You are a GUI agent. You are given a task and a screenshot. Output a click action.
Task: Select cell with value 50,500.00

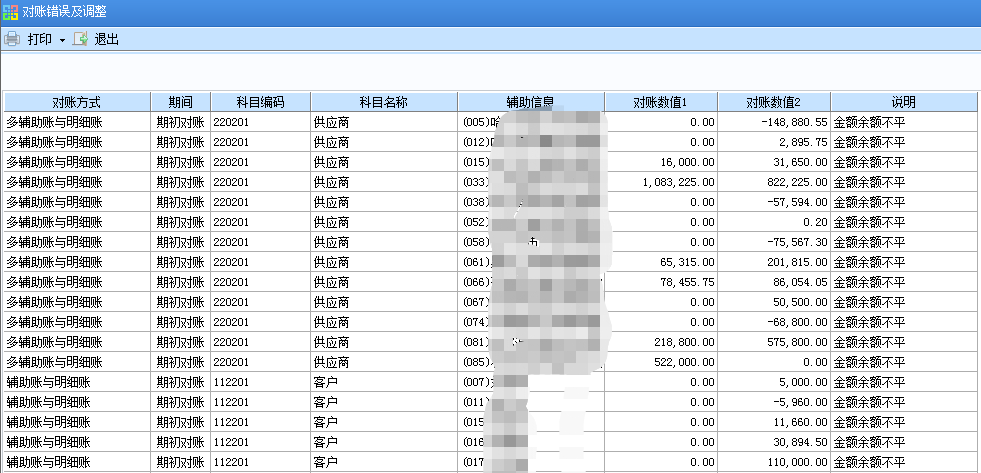775,302
